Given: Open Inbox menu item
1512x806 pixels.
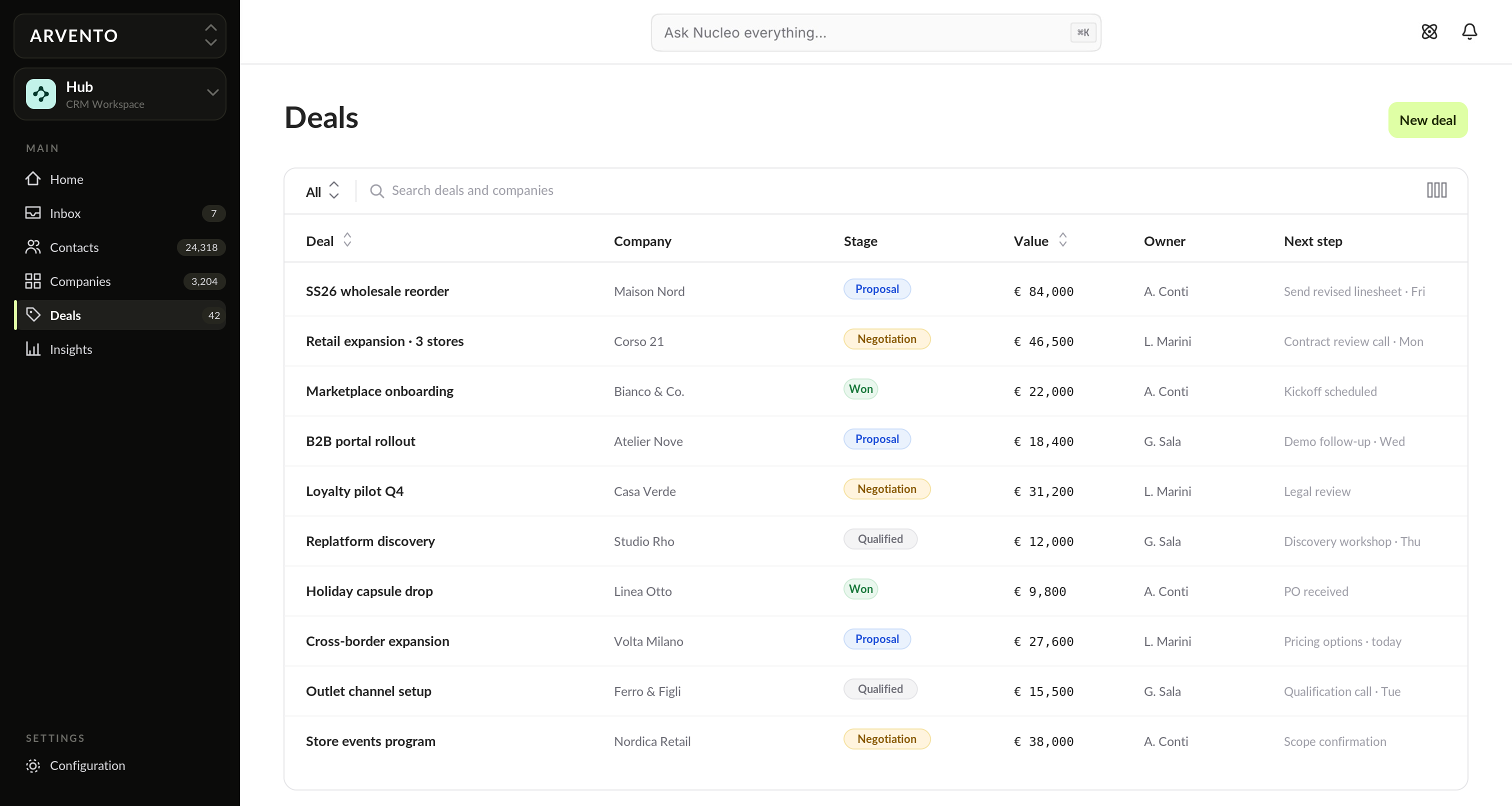Looking at the screenshot, I should 119,213.
